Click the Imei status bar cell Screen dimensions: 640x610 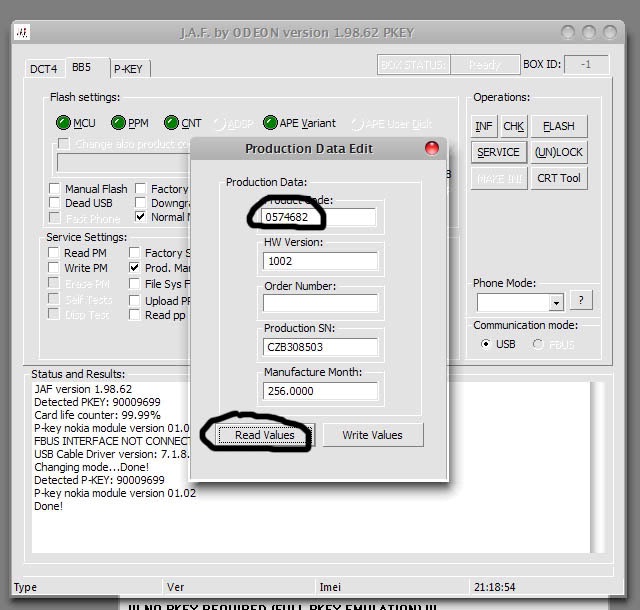pos(392,587)
